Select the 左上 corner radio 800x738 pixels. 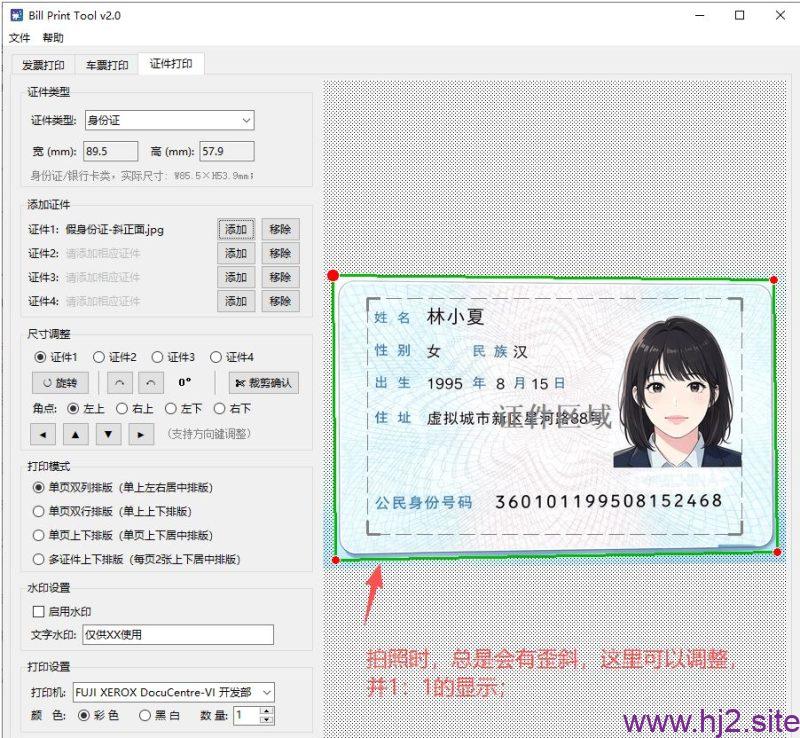pyautogui.click(x=73, y=409)
